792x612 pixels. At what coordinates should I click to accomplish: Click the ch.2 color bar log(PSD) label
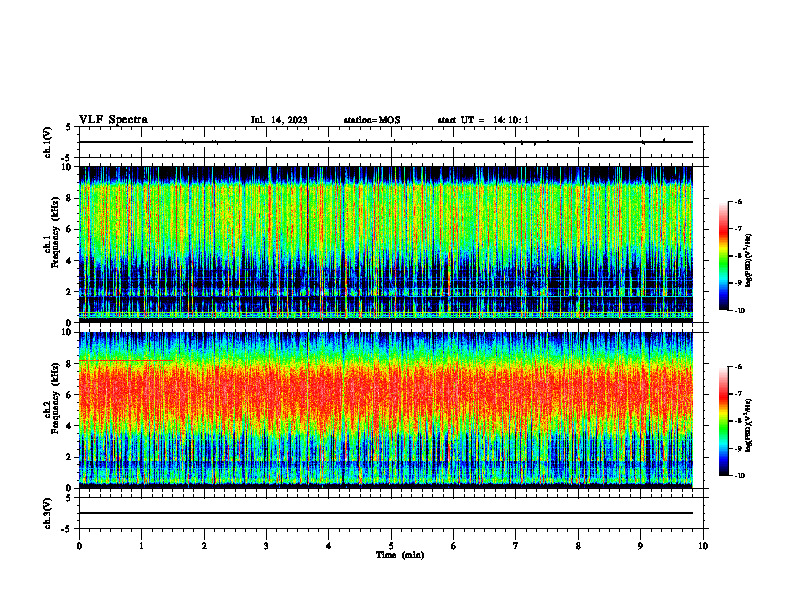coord(749,425)
